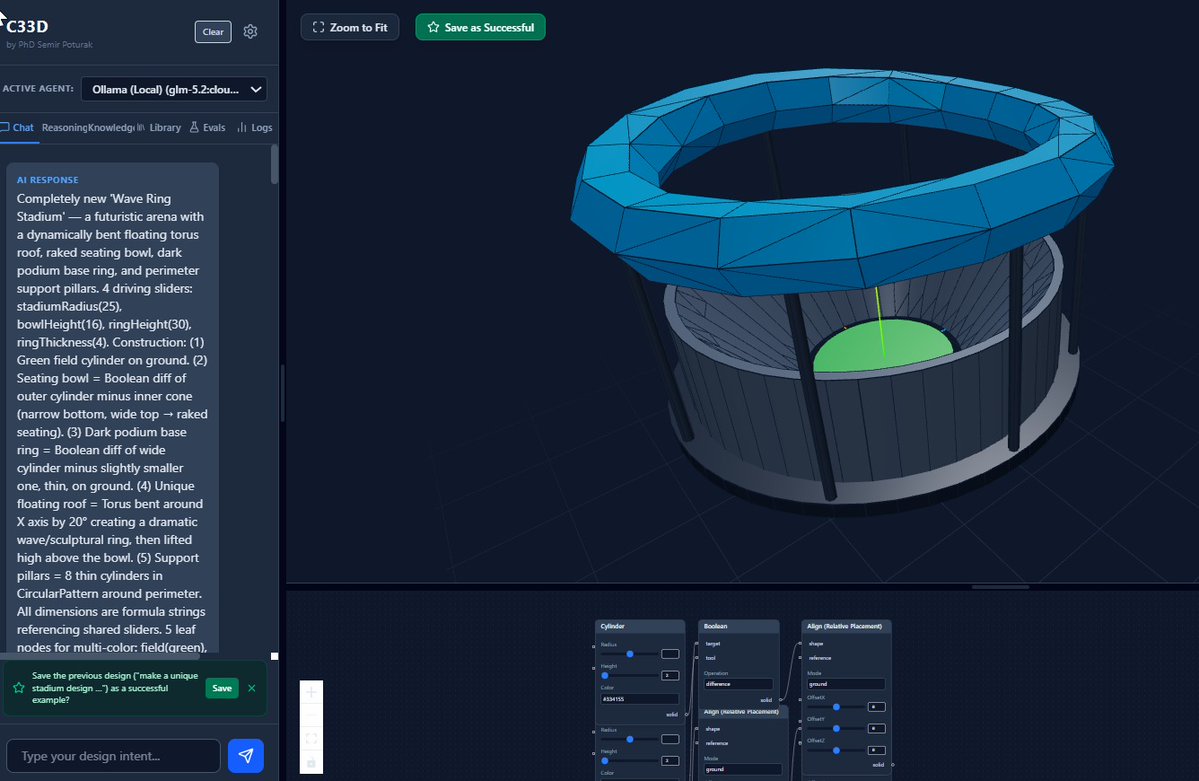Screen dimensions: 1199x781
Task: Click the Cylinder node's solid output port
Action: click(686, 714)
